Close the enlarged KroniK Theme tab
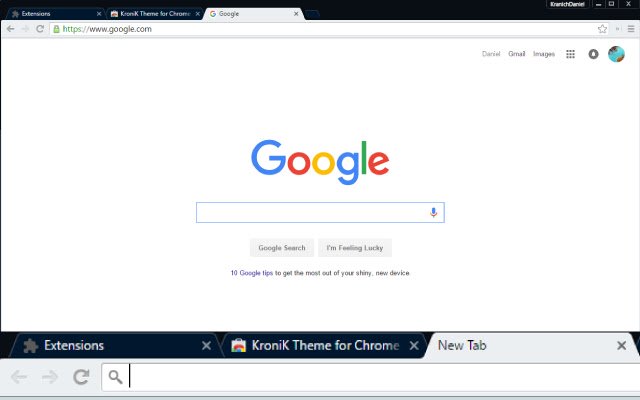The image size is (640, 400). (x=414, y=346)
